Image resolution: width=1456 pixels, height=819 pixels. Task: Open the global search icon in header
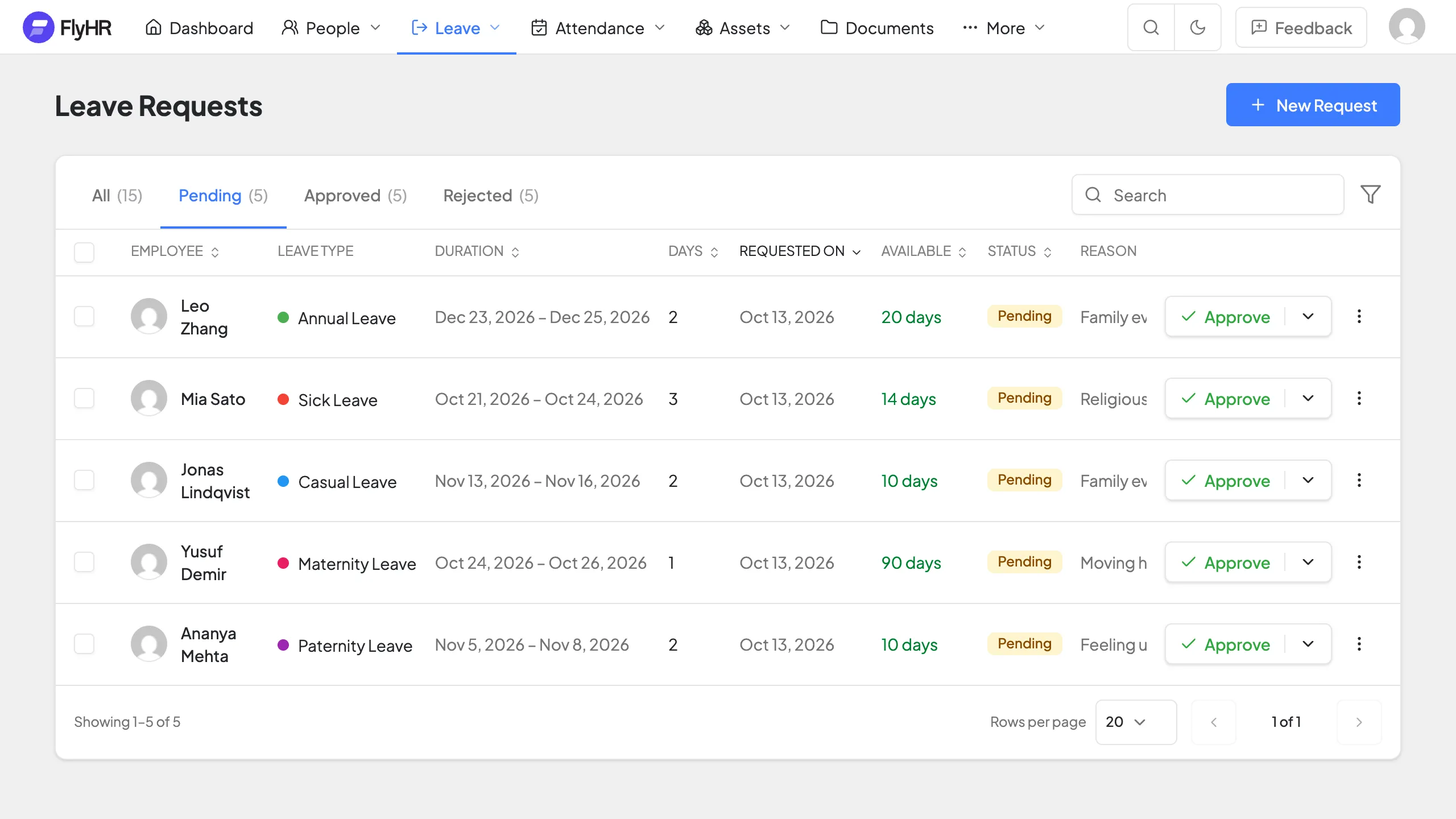[x=1151, y=27]
